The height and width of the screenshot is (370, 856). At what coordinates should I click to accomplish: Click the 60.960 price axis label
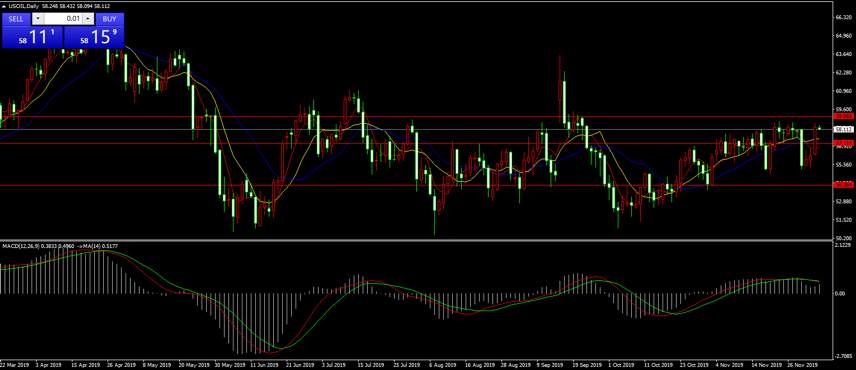843,91
